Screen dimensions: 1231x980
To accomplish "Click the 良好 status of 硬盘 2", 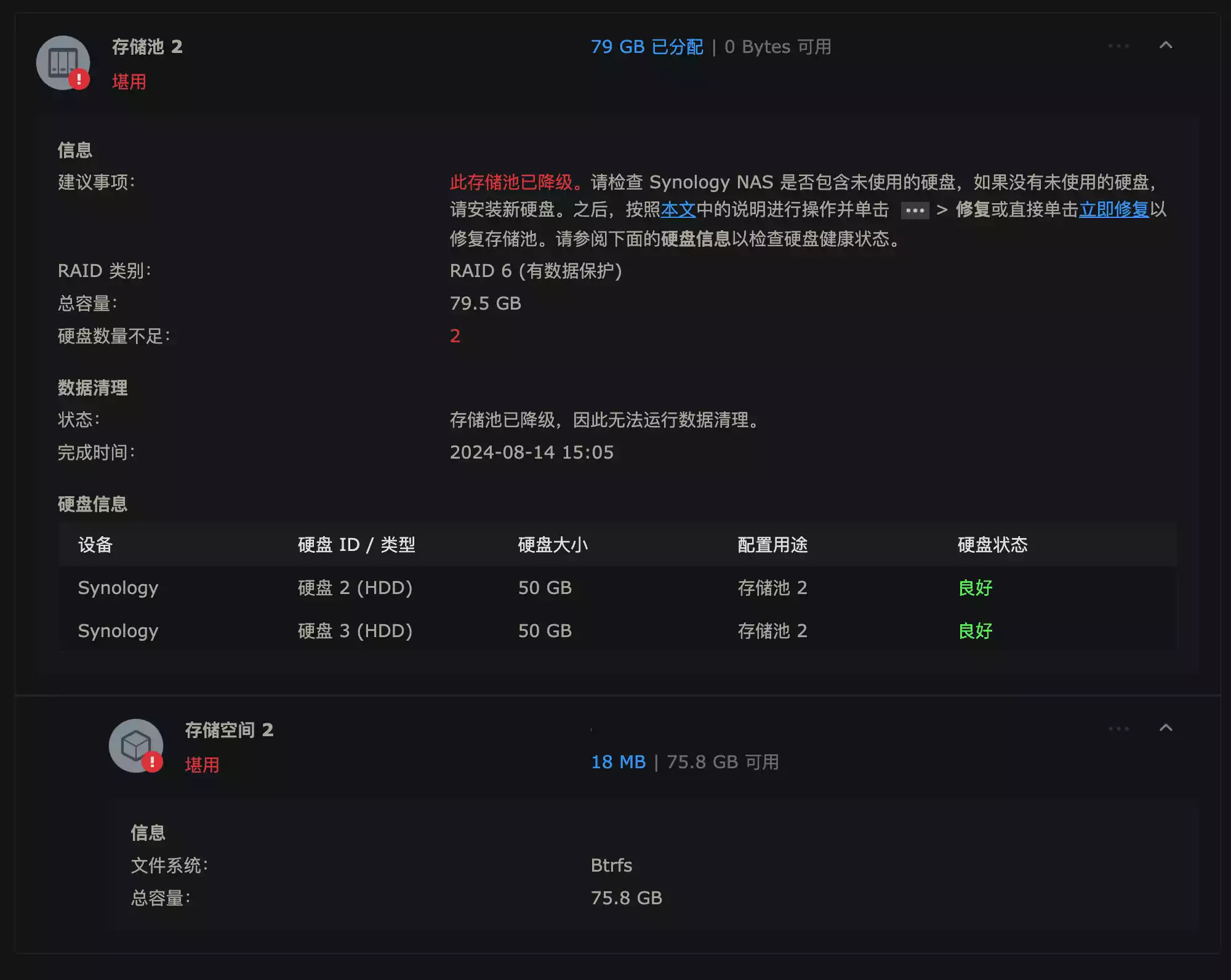I will click(975, 588).
